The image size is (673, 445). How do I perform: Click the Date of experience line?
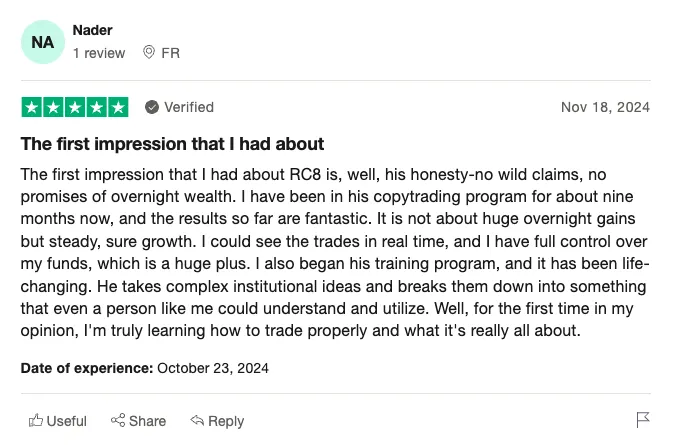145,368
